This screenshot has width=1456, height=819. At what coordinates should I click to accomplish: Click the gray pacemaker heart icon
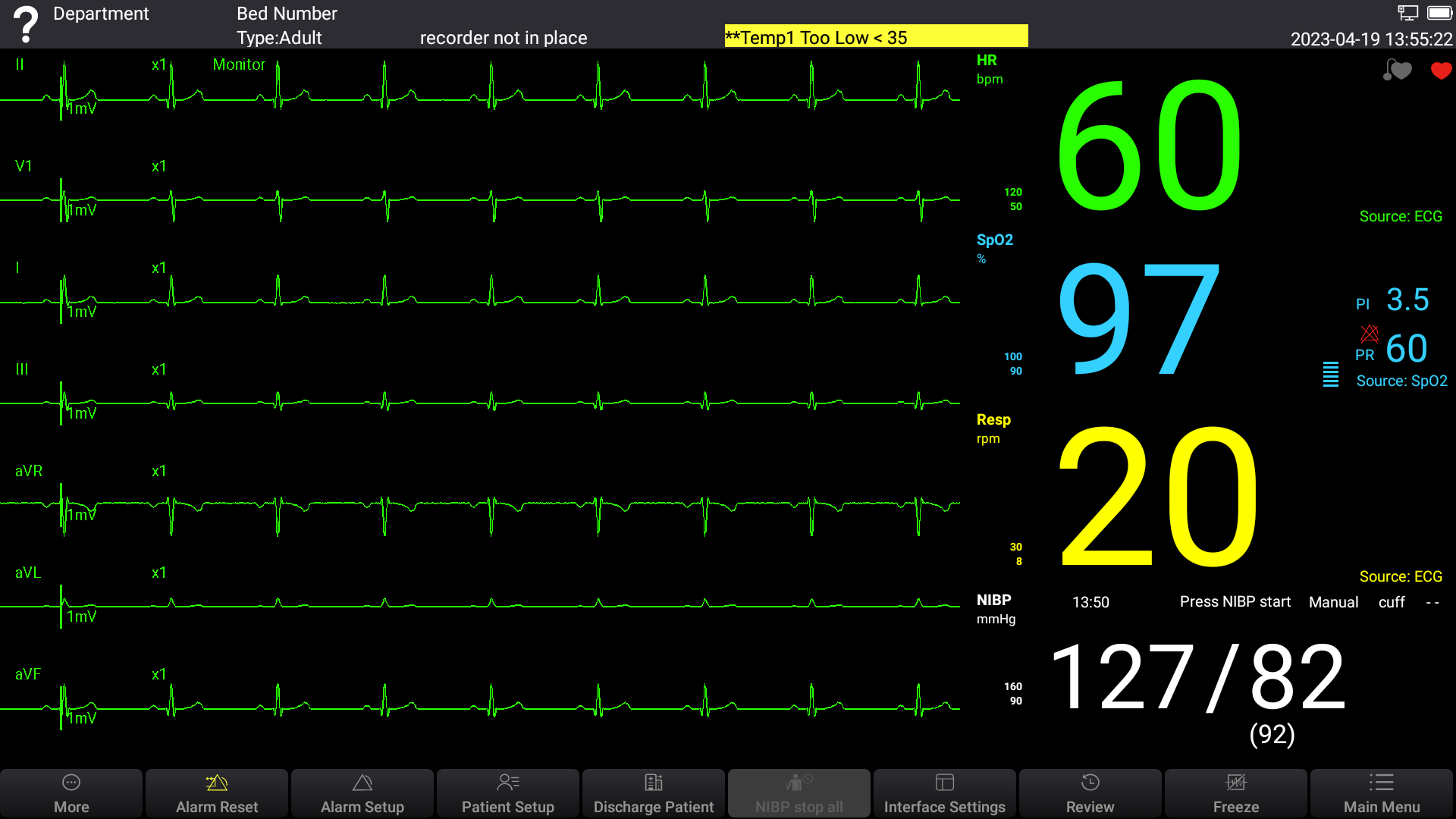pyautogui.click(x=1398, y=71)
